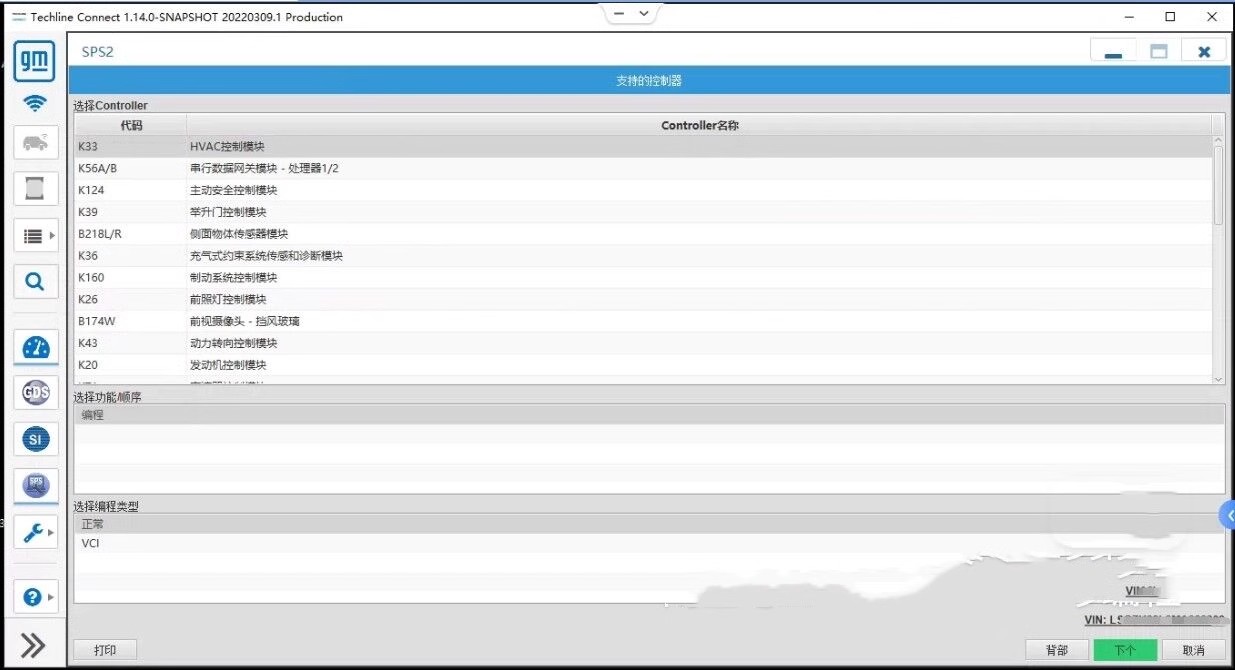The height and width of the screenshot is (670, 1235).
Task: Click controller list scroll down arrow
Action: (x=1218, y=379)
